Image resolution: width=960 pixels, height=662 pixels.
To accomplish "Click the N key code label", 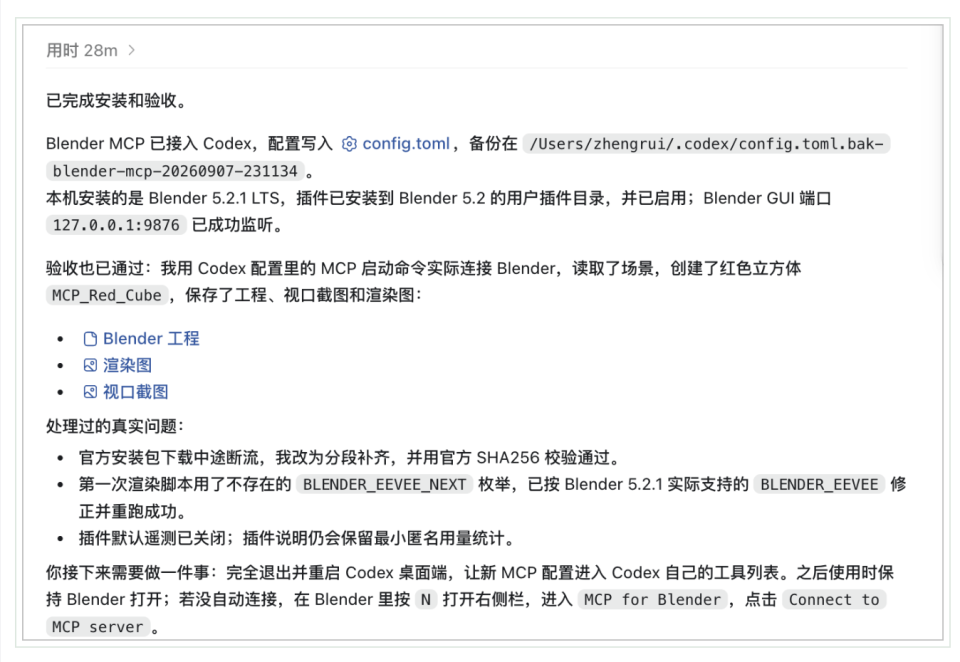I will 426,600.
